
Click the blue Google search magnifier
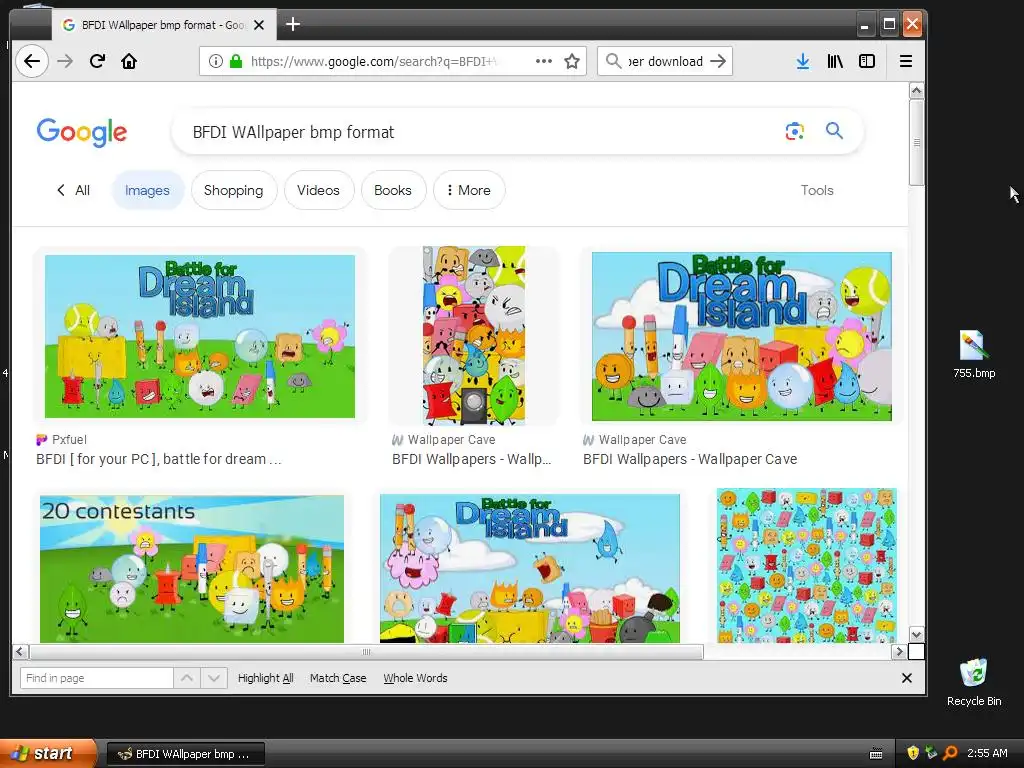click(x=834, y=131)
